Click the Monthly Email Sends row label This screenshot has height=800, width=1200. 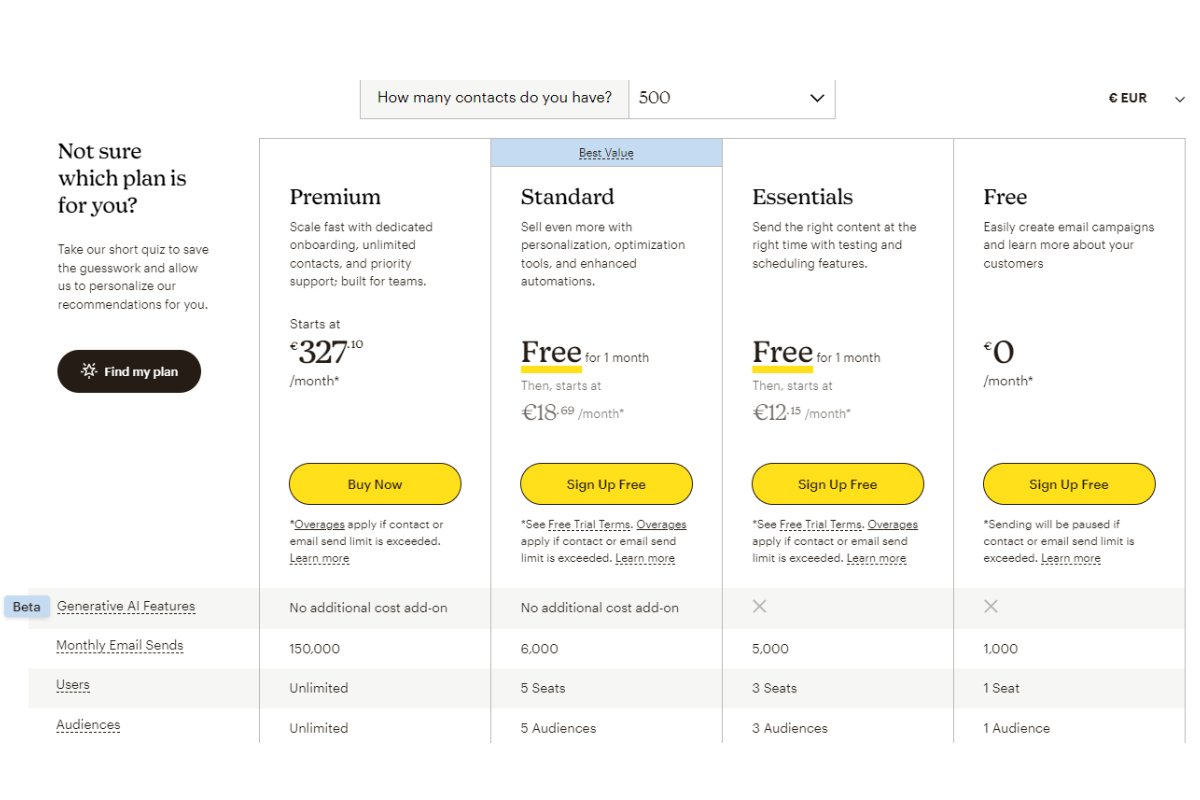point(120,645)
